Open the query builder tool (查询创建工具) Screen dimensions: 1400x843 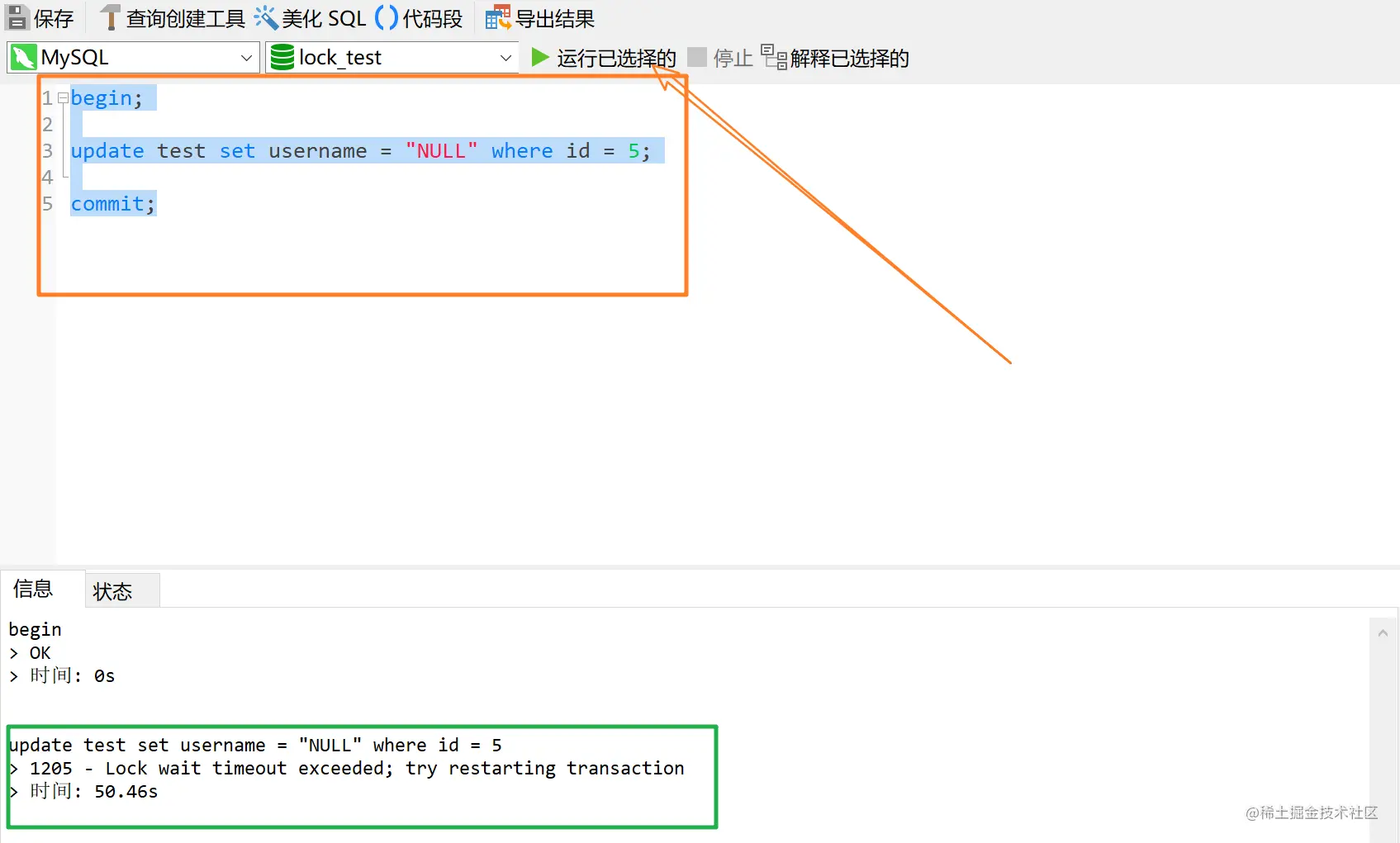point(172,18)
